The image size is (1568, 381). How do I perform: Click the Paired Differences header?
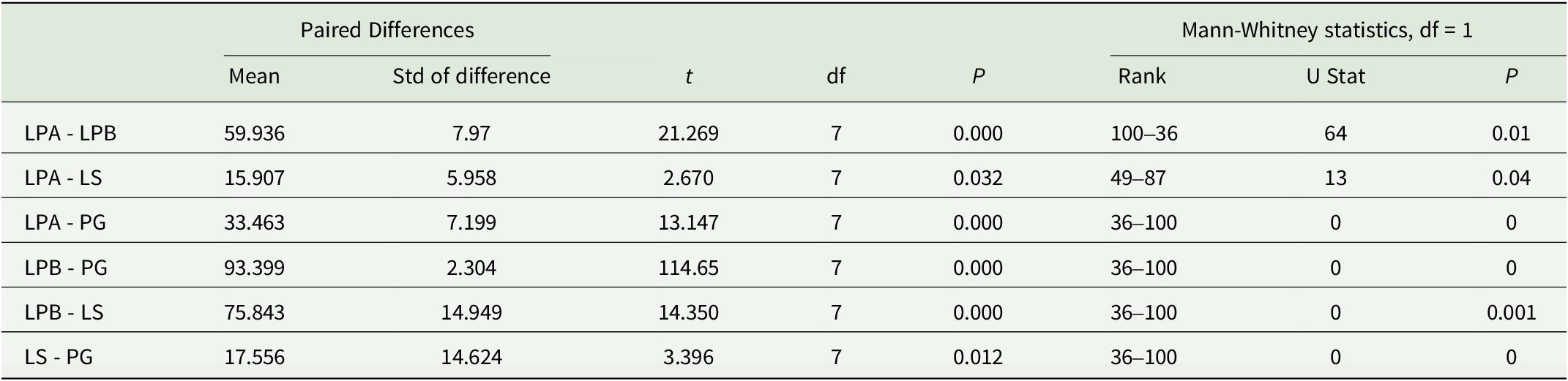coord(387,30)
